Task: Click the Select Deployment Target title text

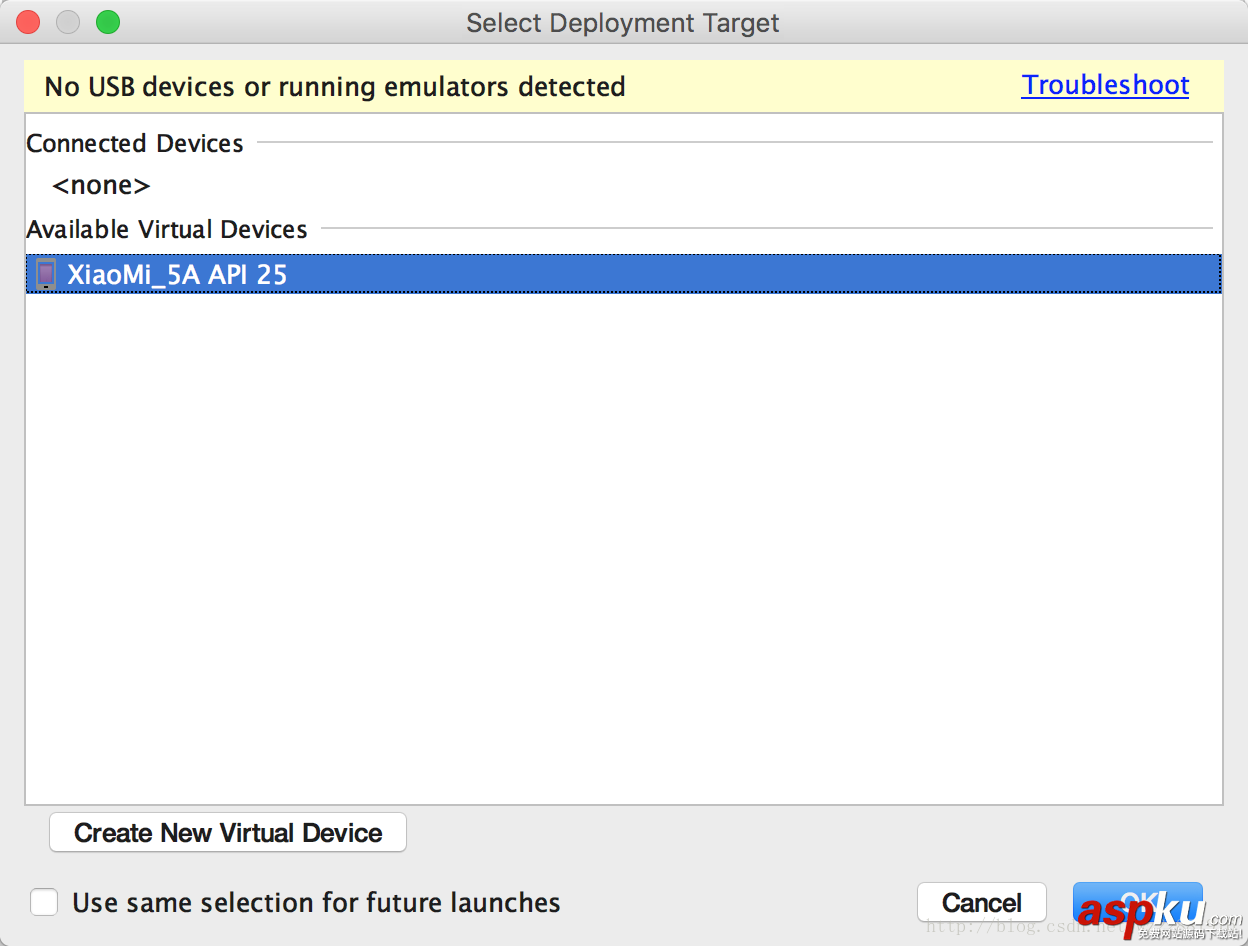Action: 623,23
